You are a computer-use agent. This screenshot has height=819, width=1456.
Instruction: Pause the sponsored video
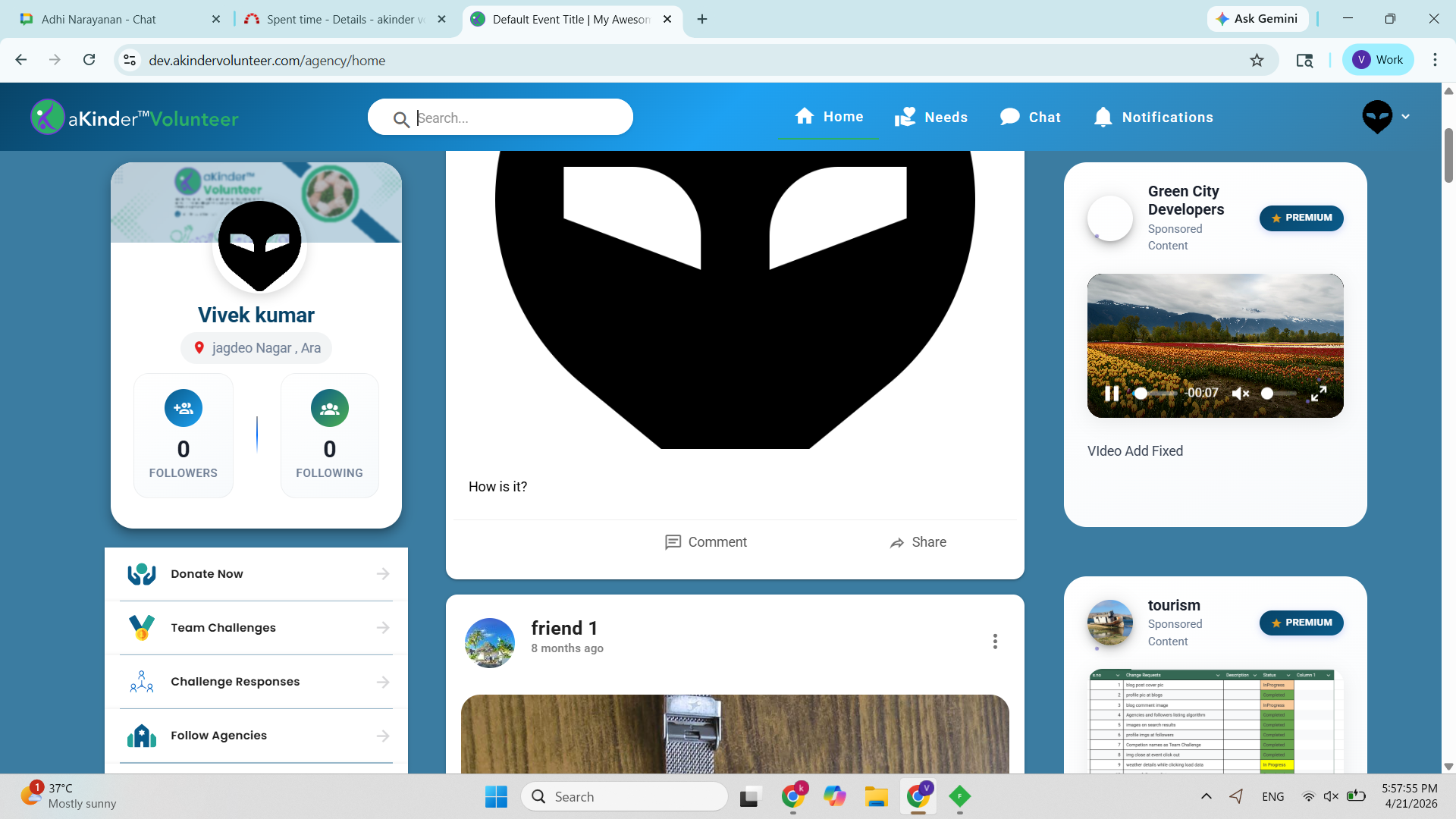(x=1112, y=394)
